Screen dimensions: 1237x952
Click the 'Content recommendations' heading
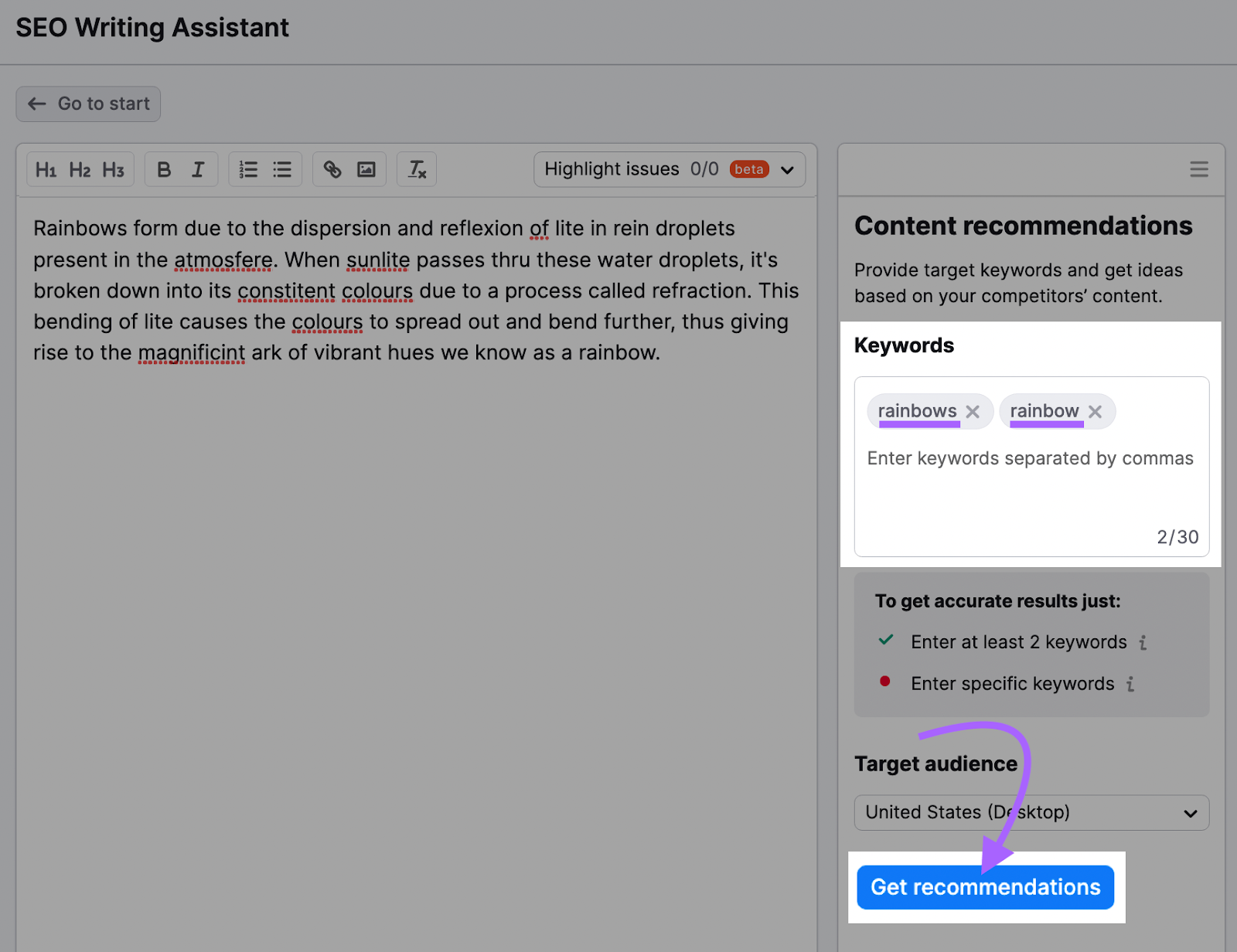tap(1024, 226)
